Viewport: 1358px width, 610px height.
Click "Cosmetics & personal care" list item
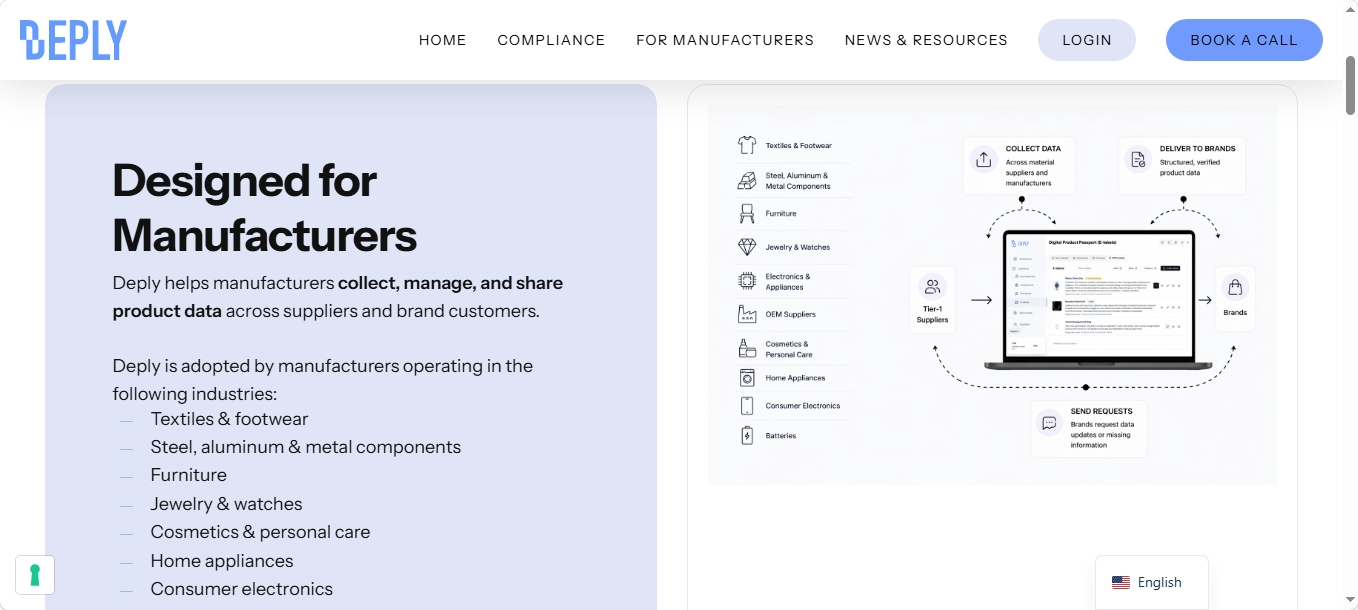260,532
